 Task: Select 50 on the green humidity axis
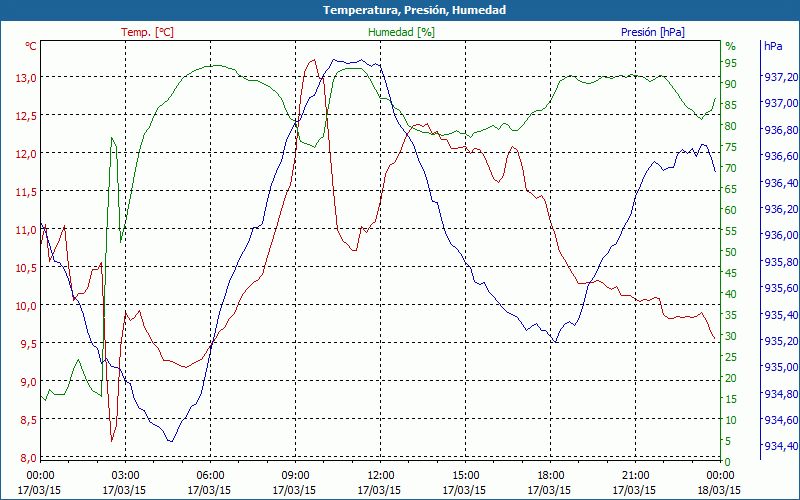731,252
